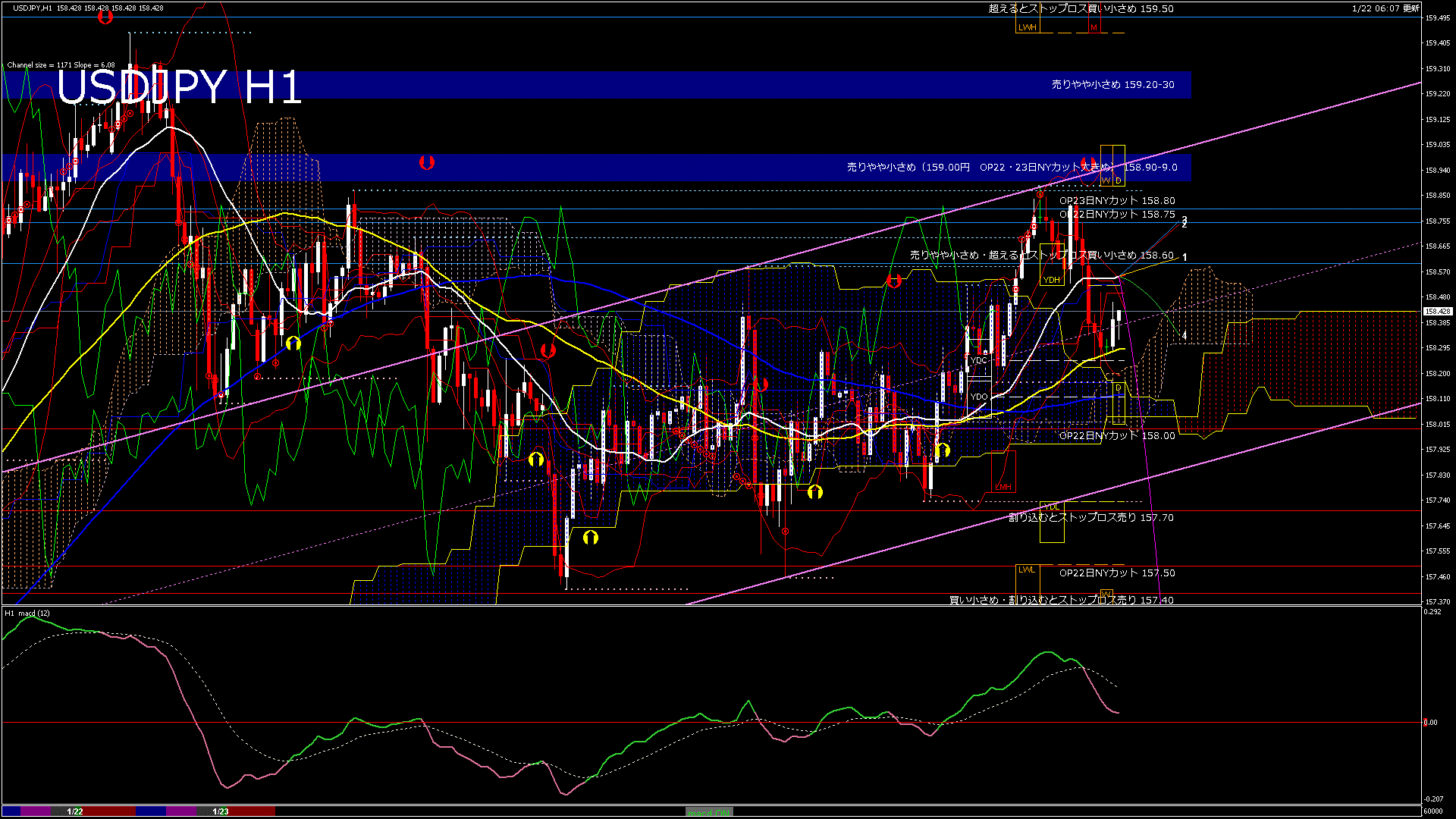The height and width of the screenshot is (819, 1456).
Task: Select the OP22日NYカット 158.00 label
Action: pyautogui.click(x=1117, y=436)
